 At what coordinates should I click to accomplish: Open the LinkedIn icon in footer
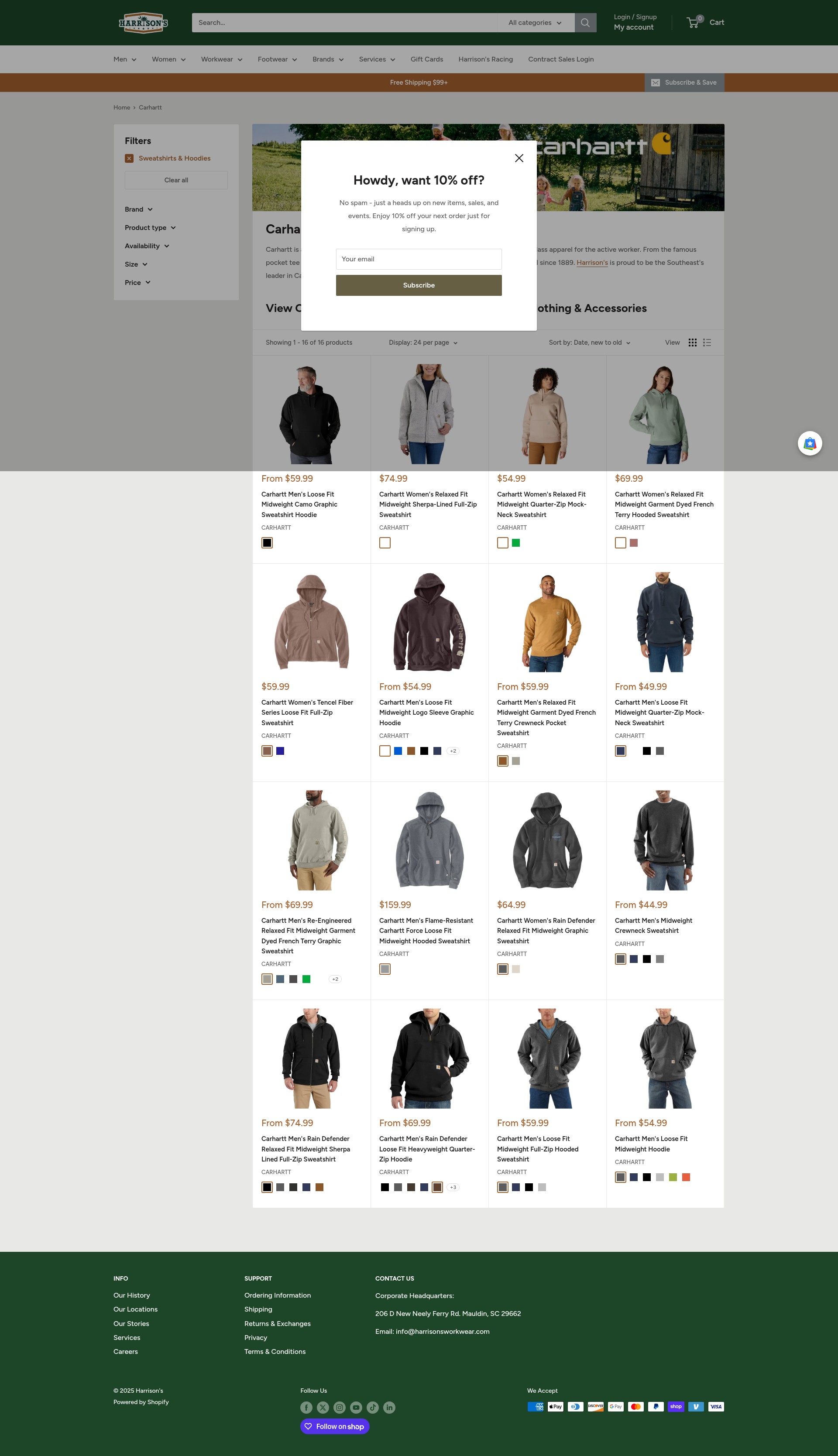coord(390,1407)
